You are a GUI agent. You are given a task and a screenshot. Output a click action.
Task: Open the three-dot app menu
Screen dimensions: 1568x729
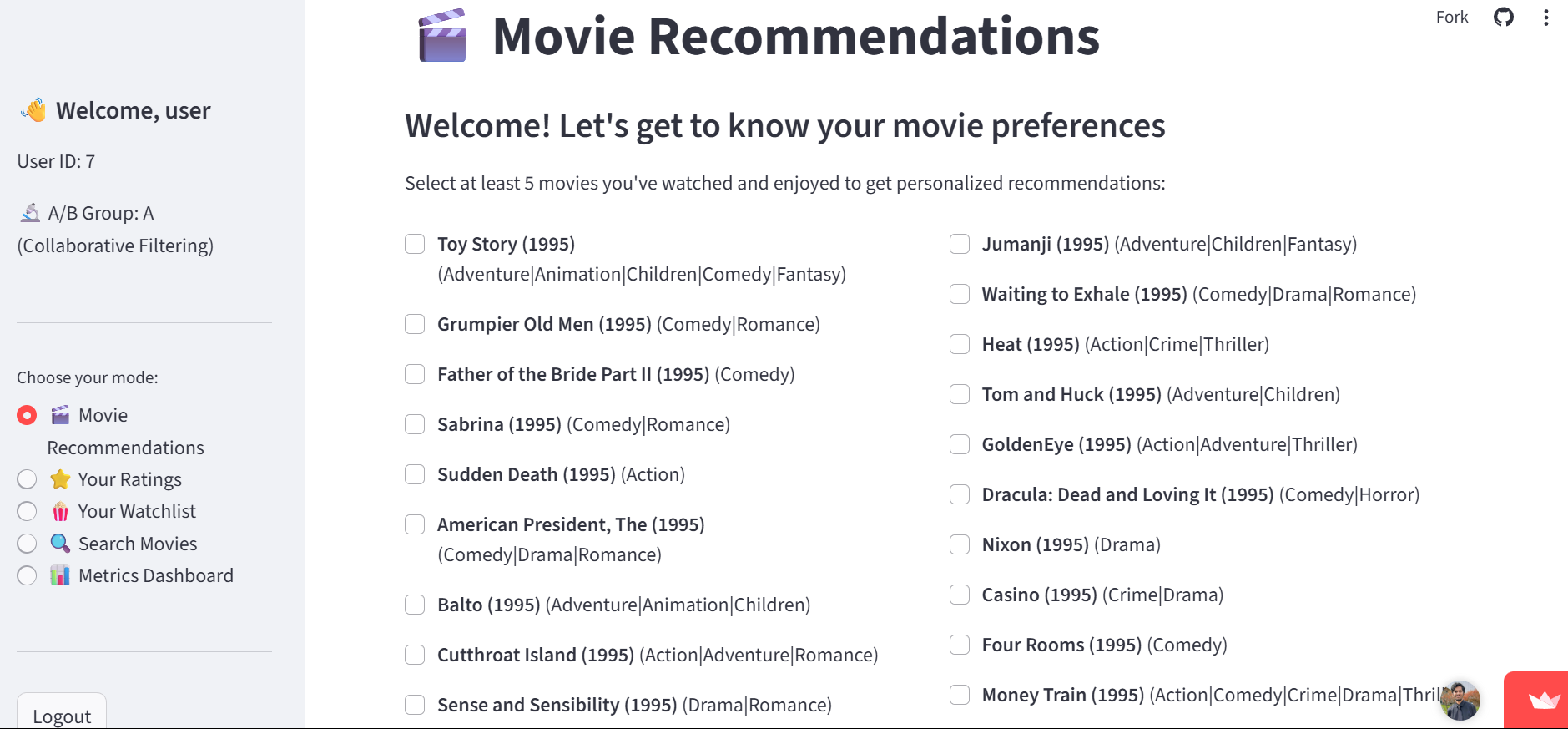pyautogui.click(x=1545, y=18)
